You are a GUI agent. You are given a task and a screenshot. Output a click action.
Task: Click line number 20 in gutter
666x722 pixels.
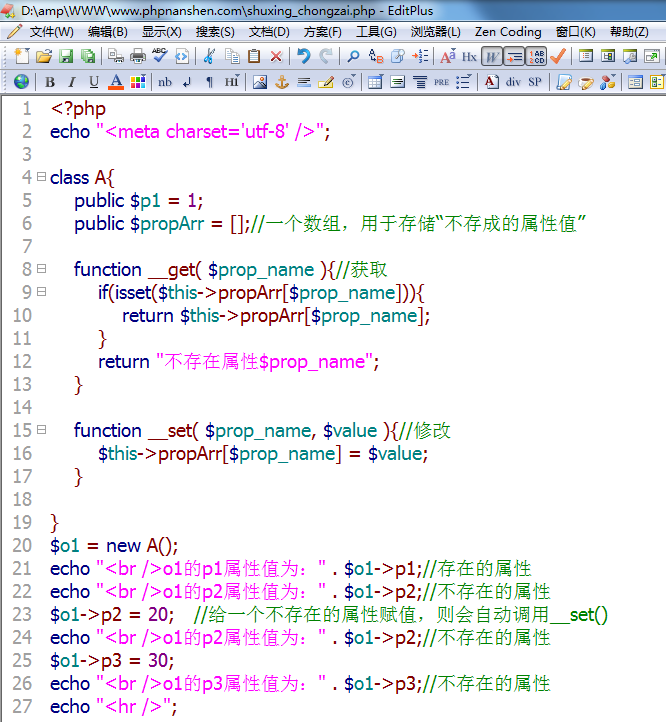click(22, 546)
